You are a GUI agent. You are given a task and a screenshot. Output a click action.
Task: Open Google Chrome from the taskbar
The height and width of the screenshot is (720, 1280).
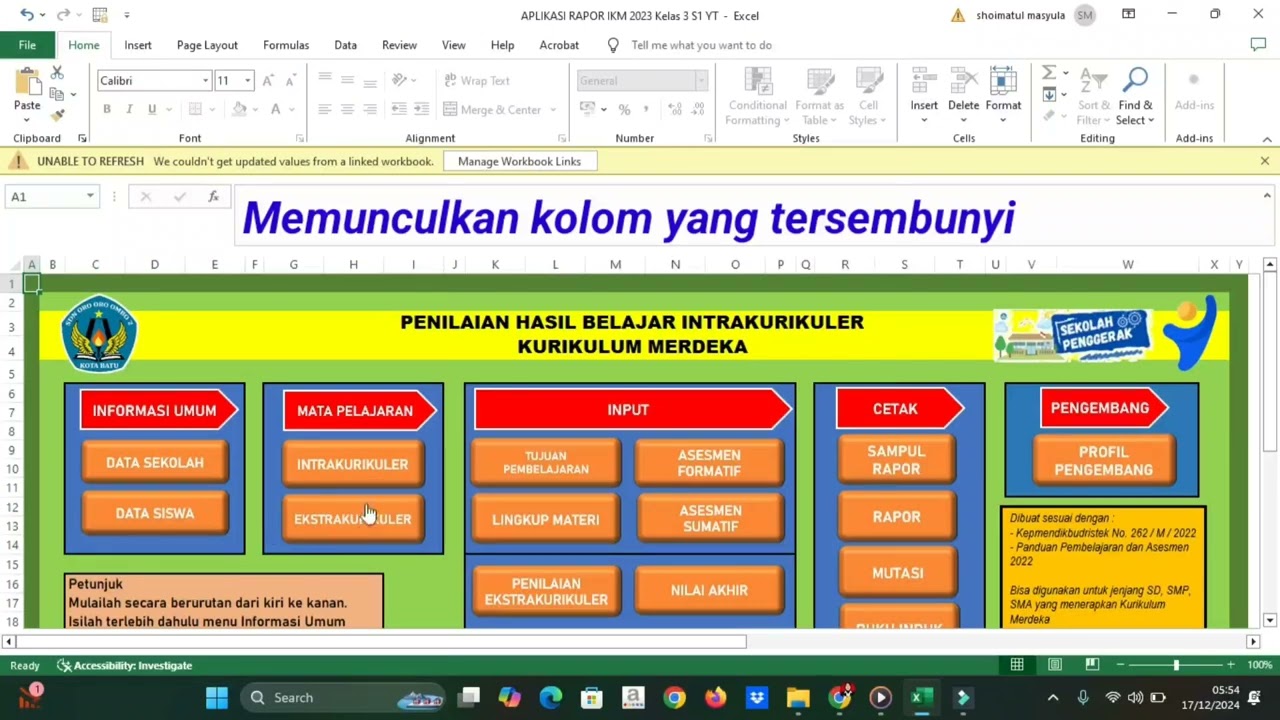pyautogui.click(x=675, y=698)
